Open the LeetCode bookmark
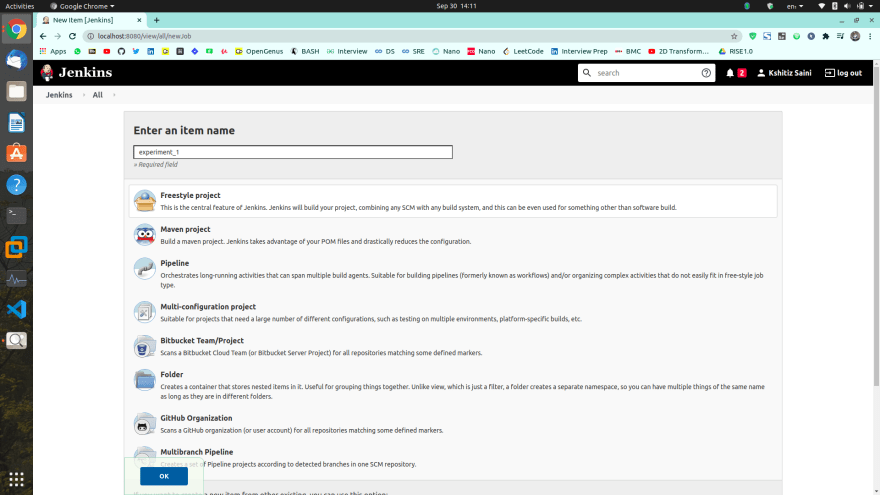The height and width of the screenshot is (495, 880). coord(523,51)
